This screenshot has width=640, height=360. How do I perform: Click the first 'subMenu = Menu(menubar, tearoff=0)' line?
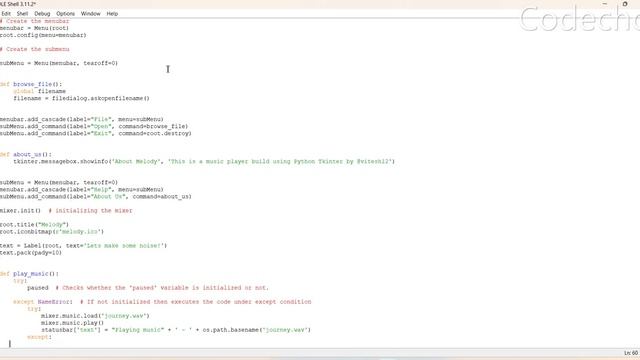tap(59, 63)
